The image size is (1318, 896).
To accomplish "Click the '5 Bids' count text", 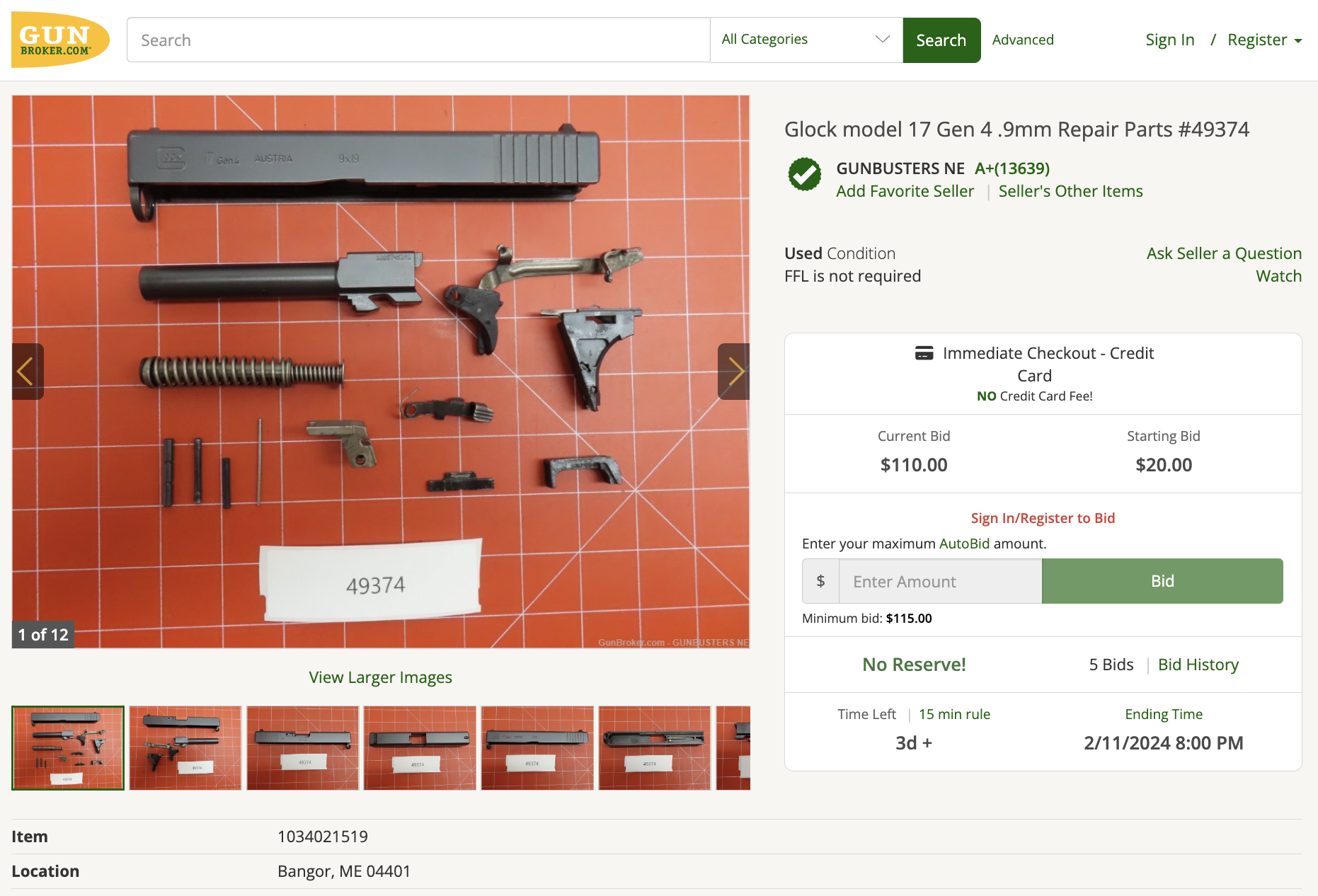I will (1111, 665).
